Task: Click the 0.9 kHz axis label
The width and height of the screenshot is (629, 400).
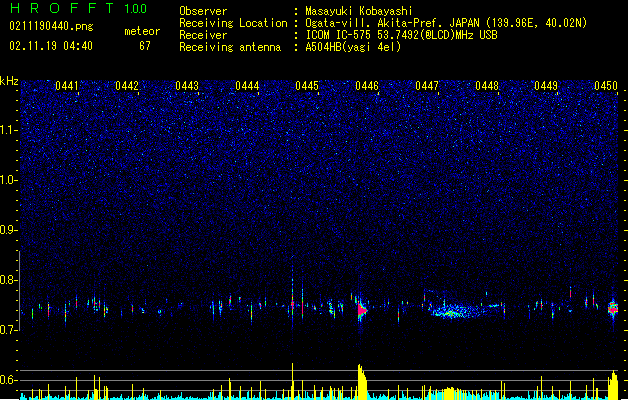Action: point(9,230)
